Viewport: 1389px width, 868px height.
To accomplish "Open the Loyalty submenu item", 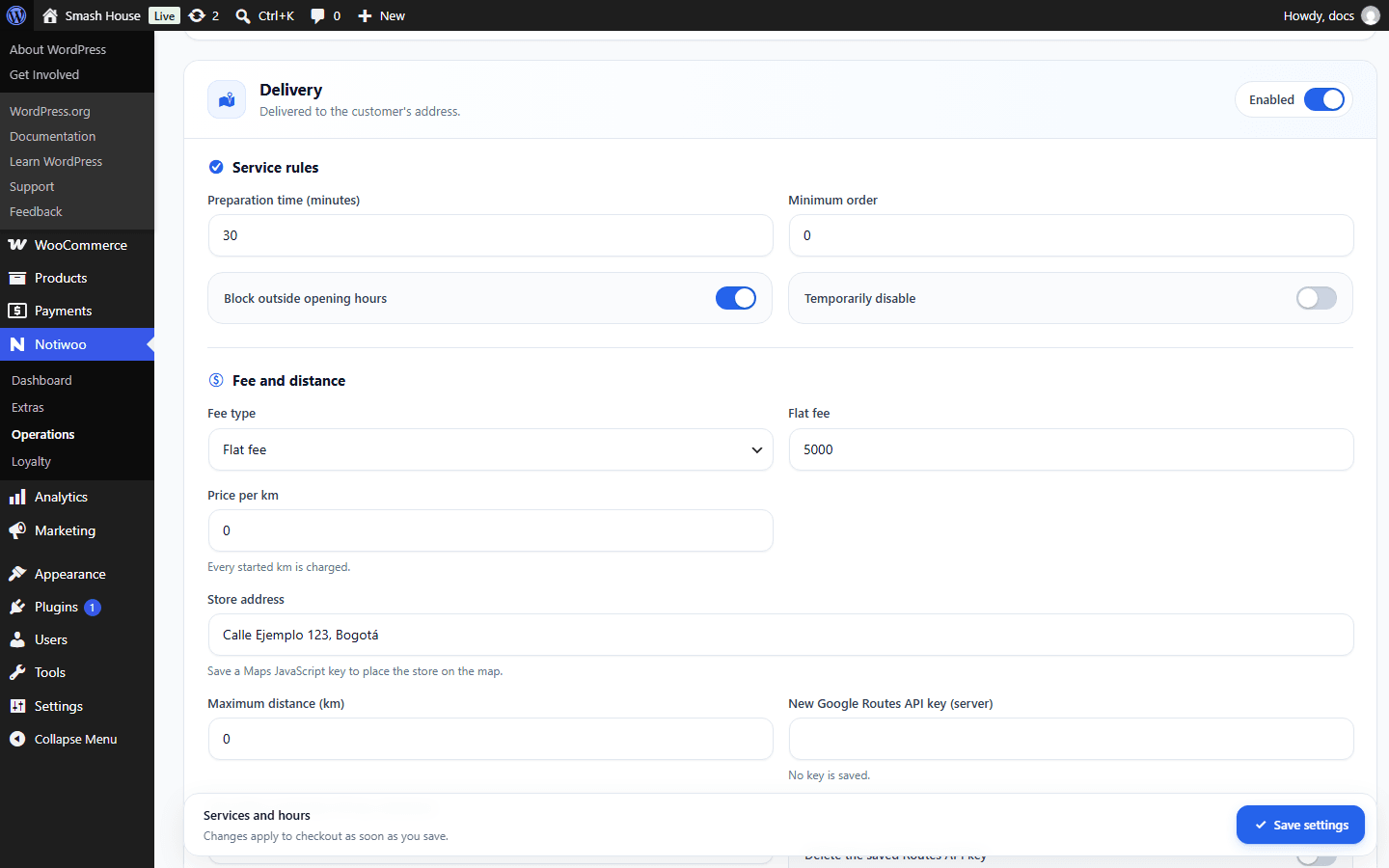I will [x=31, y=462].
